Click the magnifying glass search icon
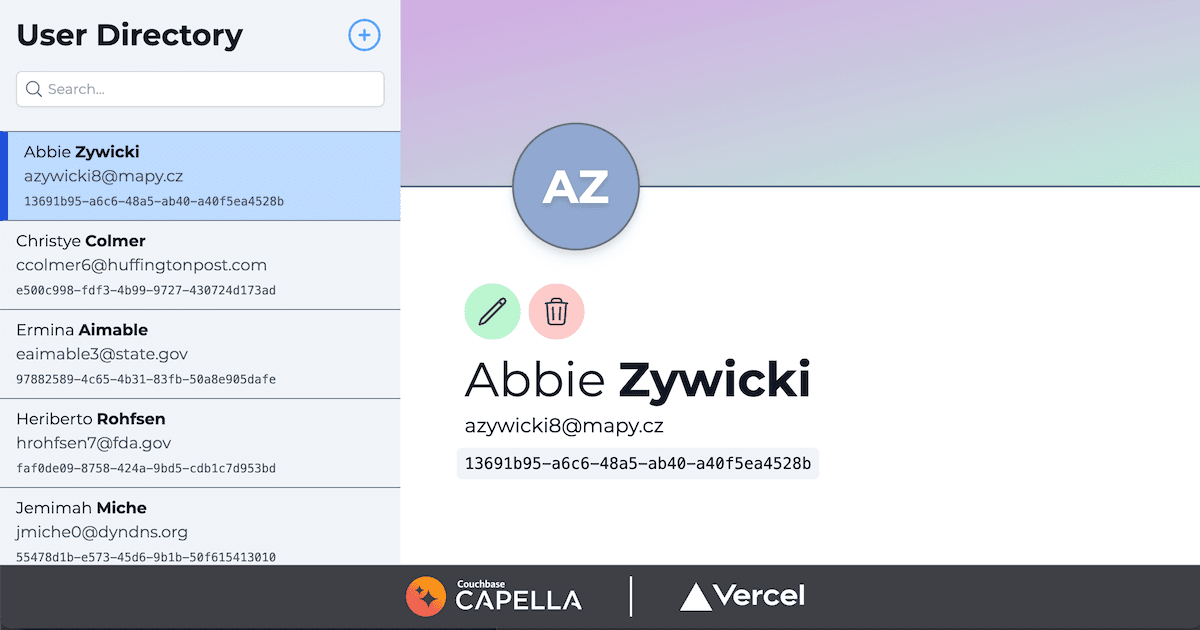Viewport: 1200px width, 630px height. tap(34, 89)
